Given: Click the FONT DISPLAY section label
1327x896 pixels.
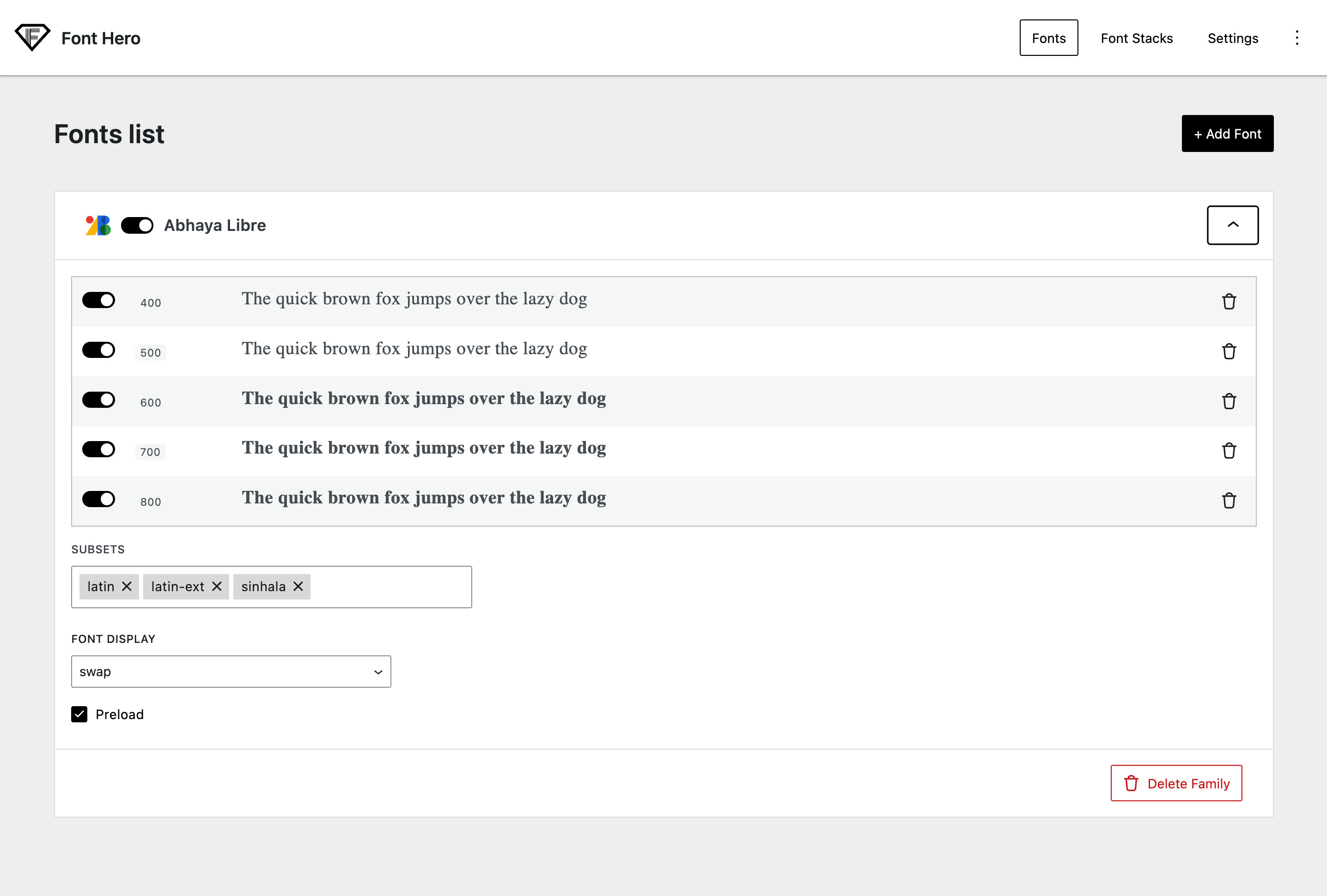Looking at the screenshot, I should [114, 639].
